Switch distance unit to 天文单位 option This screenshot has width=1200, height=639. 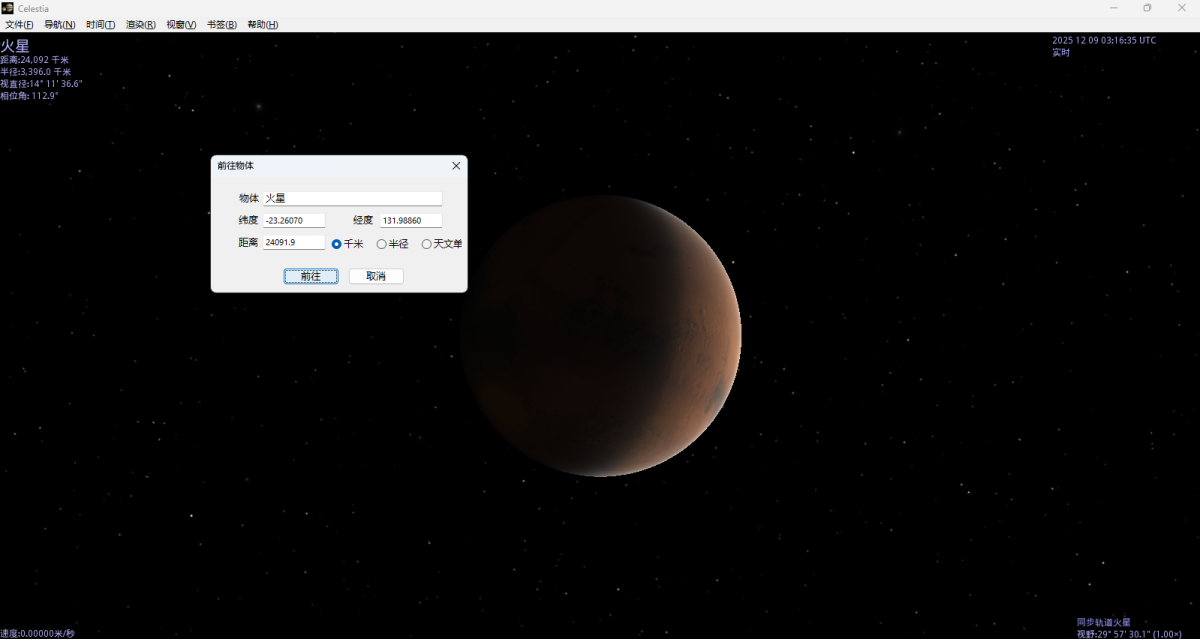427,244
